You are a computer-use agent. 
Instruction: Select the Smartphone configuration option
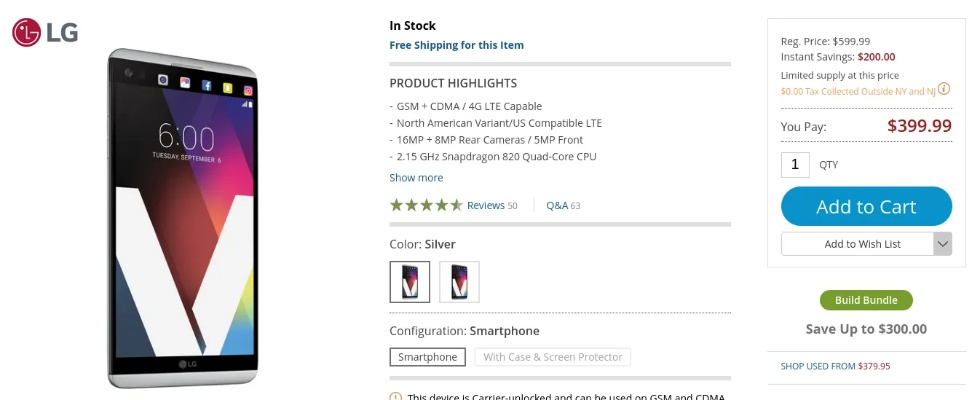point(427,357)
